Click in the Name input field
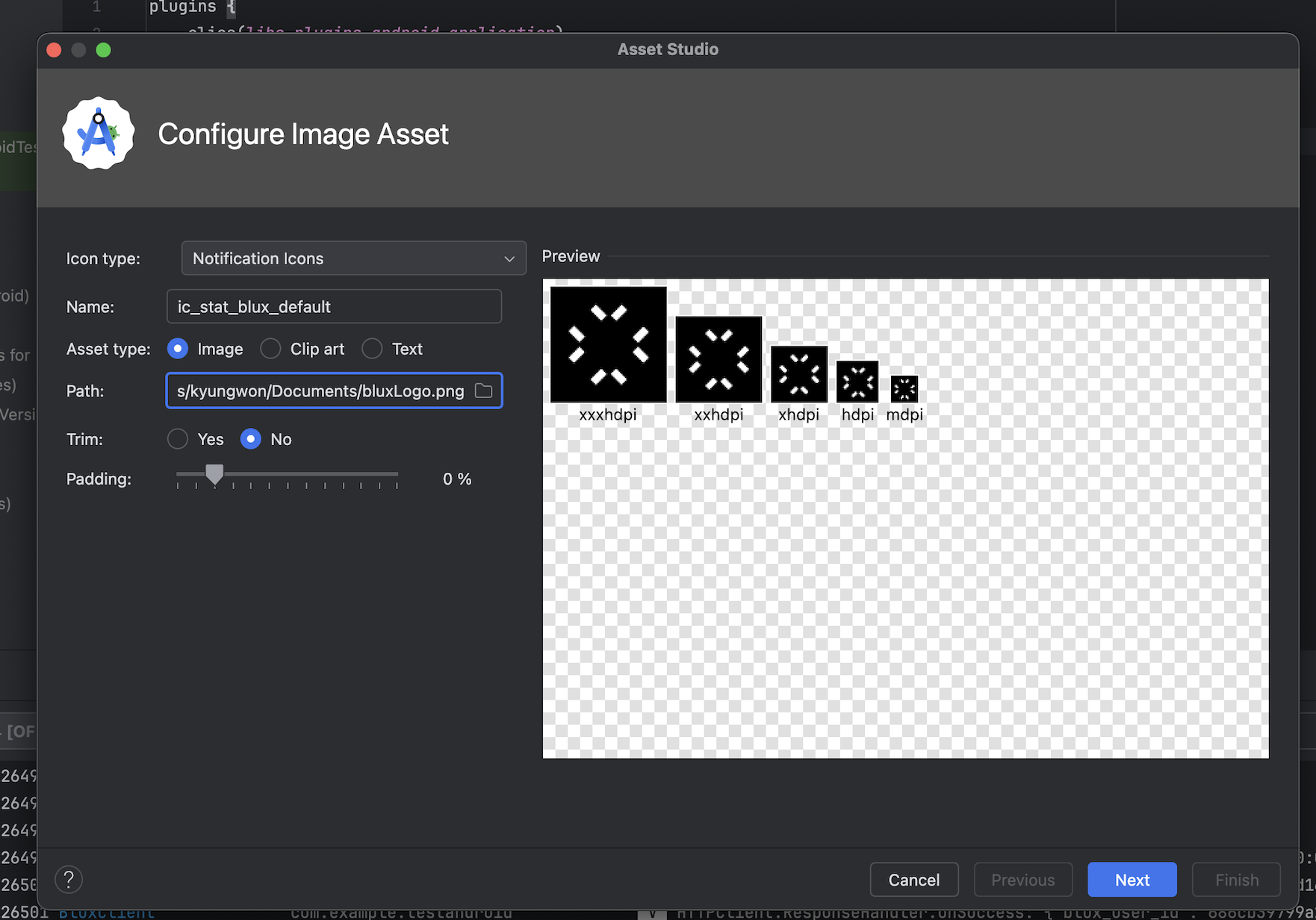Screen dimensions: 1316x920 click(x=334, y=307)
